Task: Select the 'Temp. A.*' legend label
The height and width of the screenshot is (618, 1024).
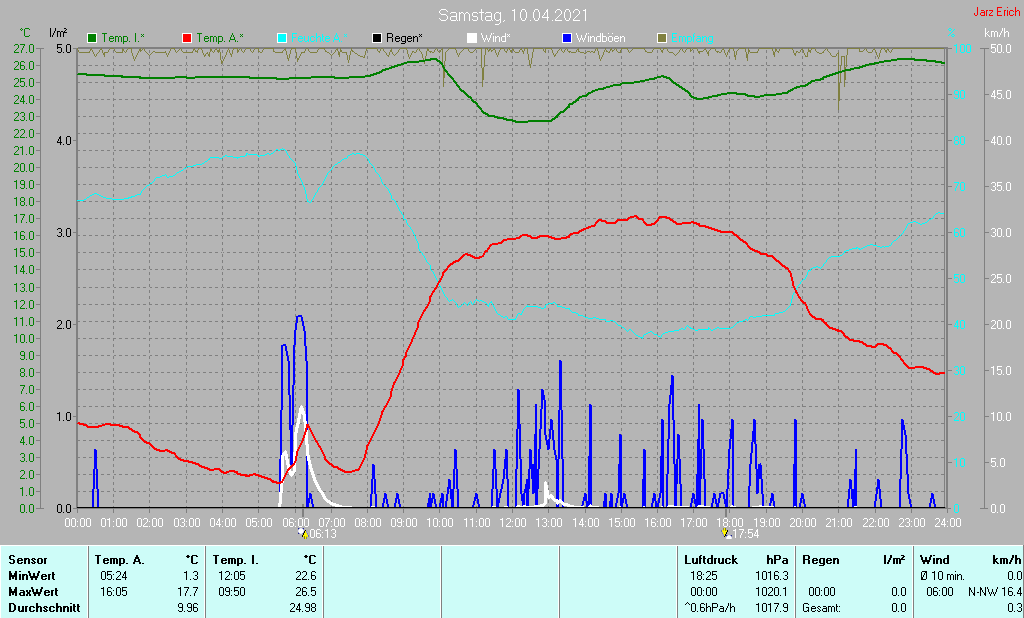Action: [220, 38]
